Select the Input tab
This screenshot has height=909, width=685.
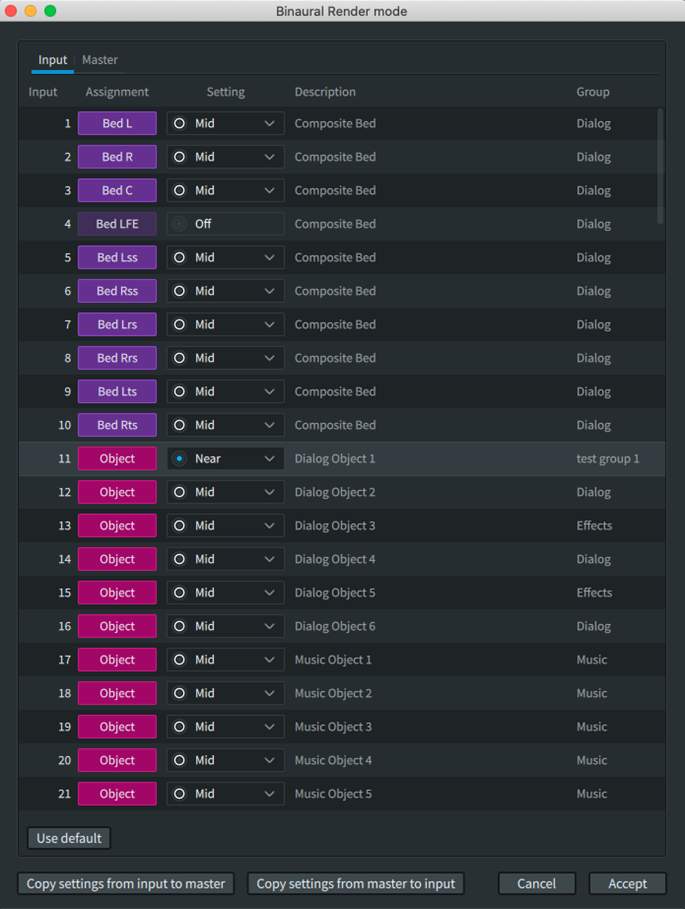point(52,60)
